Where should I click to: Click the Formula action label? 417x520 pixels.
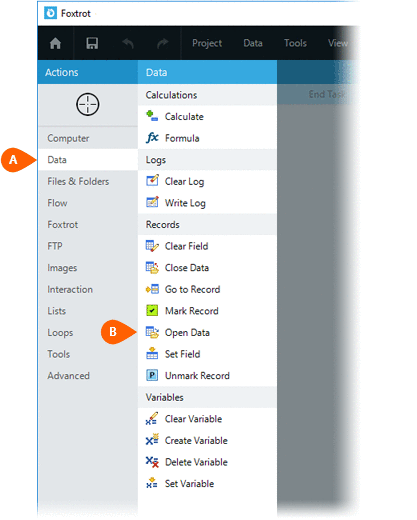coord(182,138)
